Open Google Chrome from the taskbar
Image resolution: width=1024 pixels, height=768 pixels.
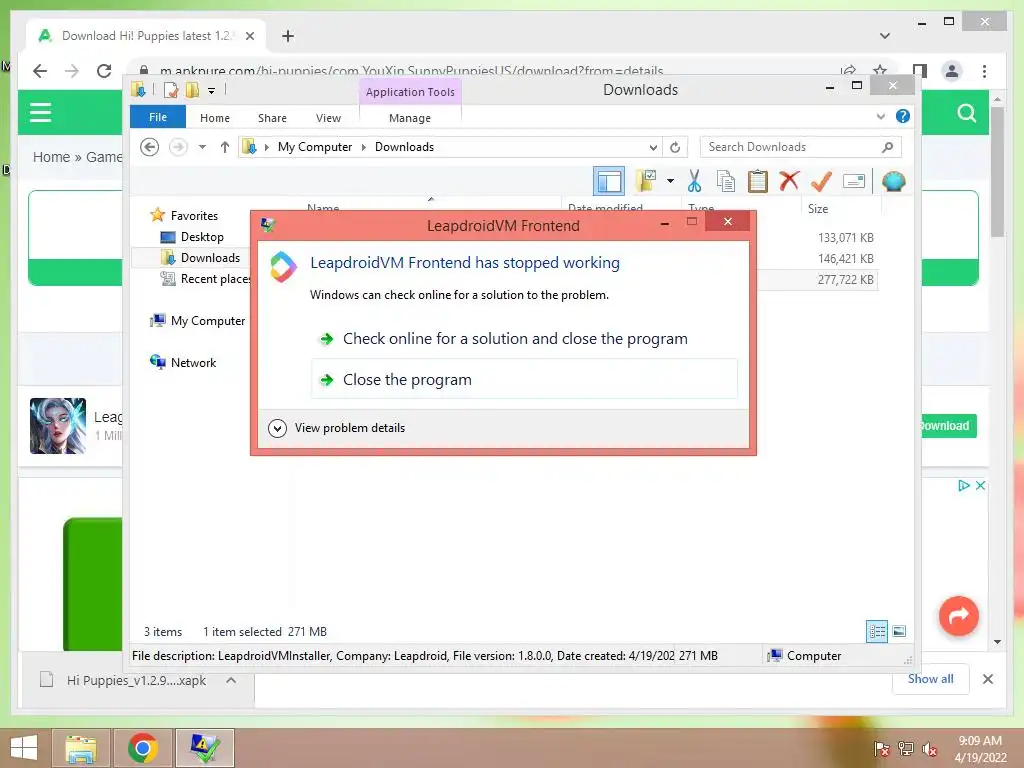[x=142, y=748]
